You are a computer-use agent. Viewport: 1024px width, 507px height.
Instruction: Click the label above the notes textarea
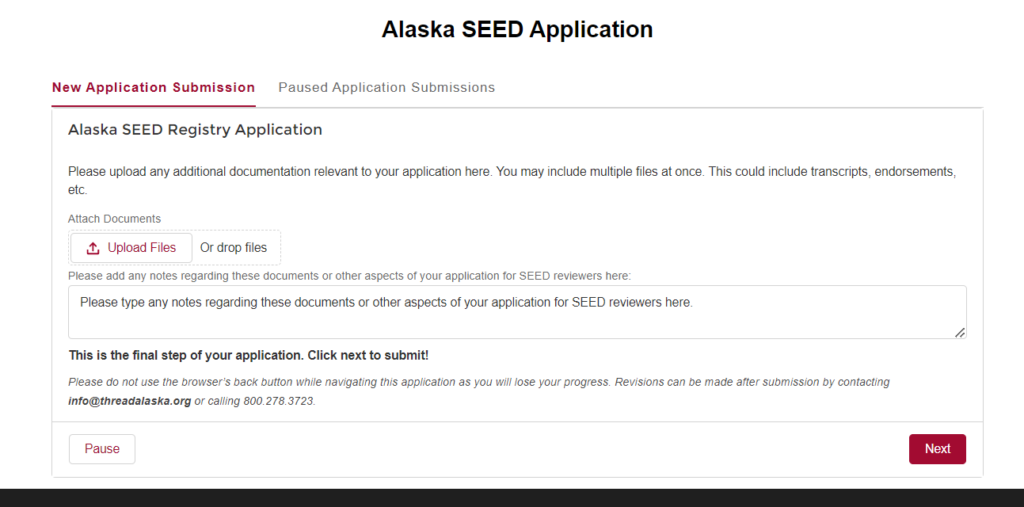[x=350, y=276]
